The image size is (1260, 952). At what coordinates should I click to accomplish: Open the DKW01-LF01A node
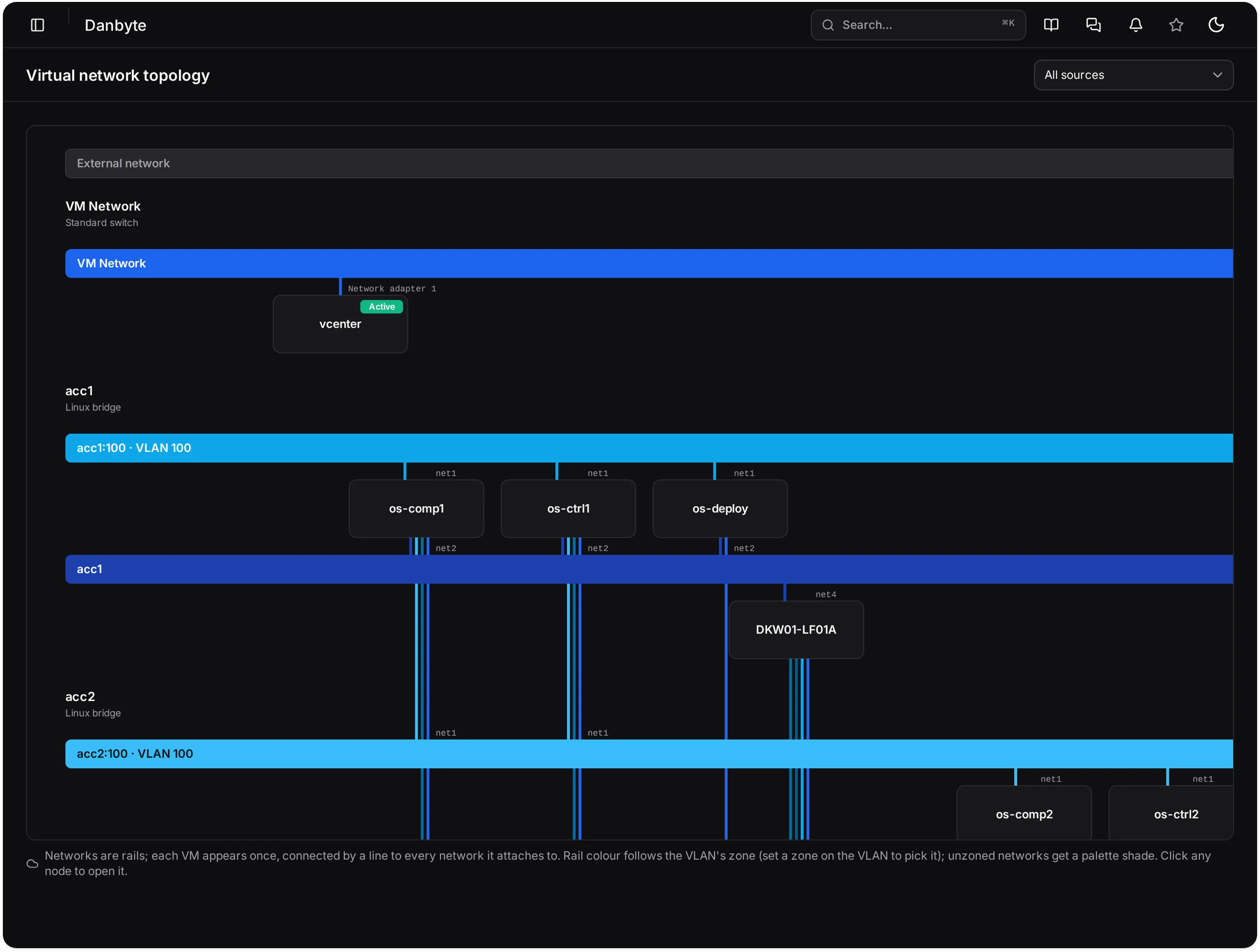[x=796, y=630]
